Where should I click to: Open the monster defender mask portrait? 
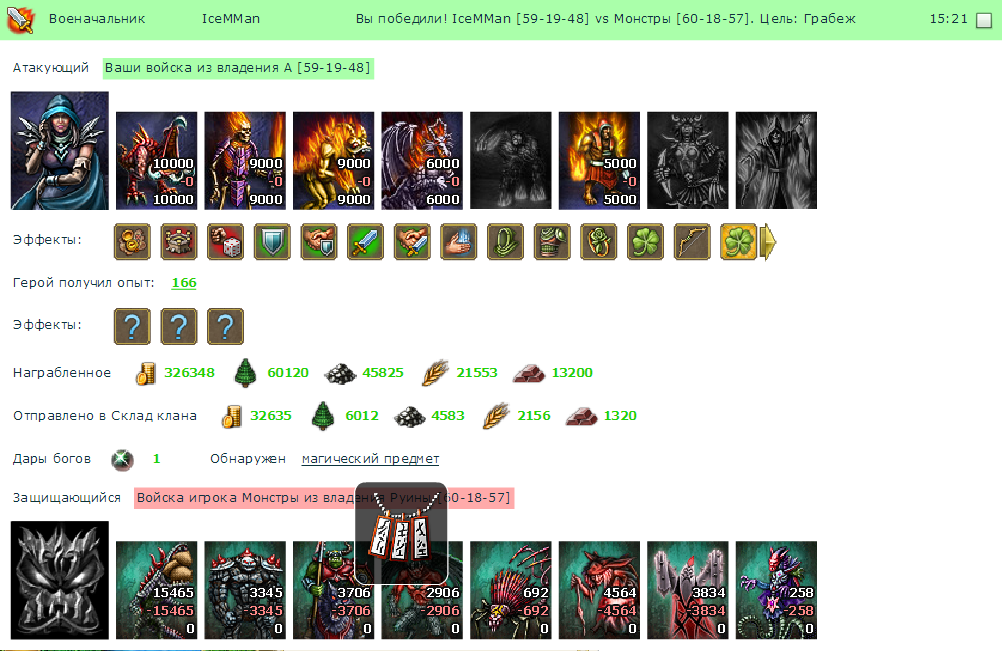tap(60, 580)
